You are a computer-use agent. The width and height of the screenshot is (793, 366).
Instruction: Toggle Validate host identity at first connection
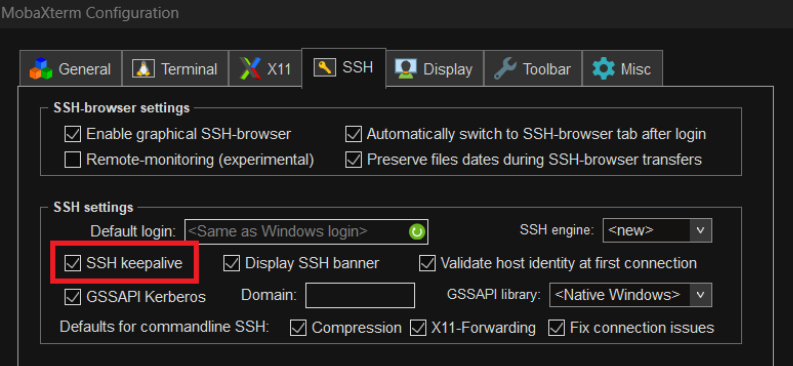(x=427, y=263)
